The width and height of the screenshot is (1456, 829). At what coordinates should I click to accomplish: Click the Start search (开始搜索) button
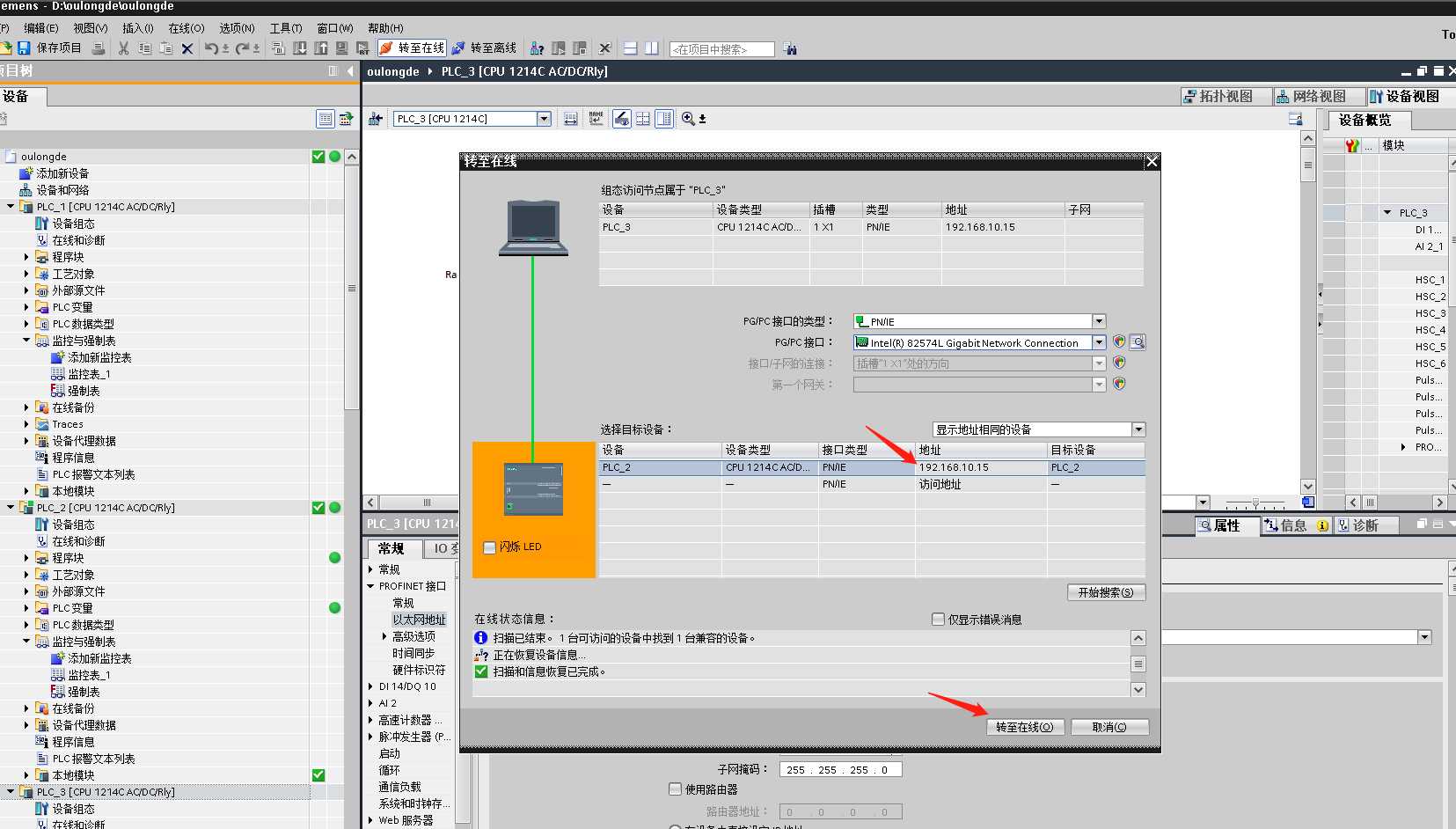coord(1106,592)
